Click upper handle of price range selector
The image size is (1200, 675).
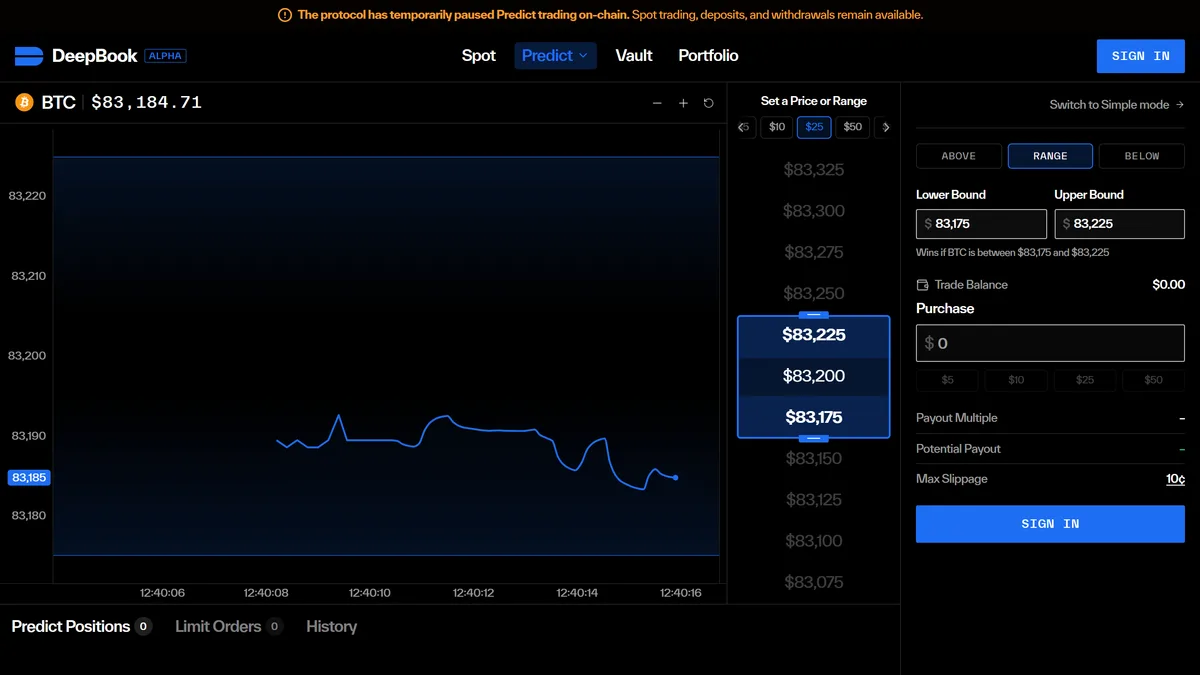[813, 315]
